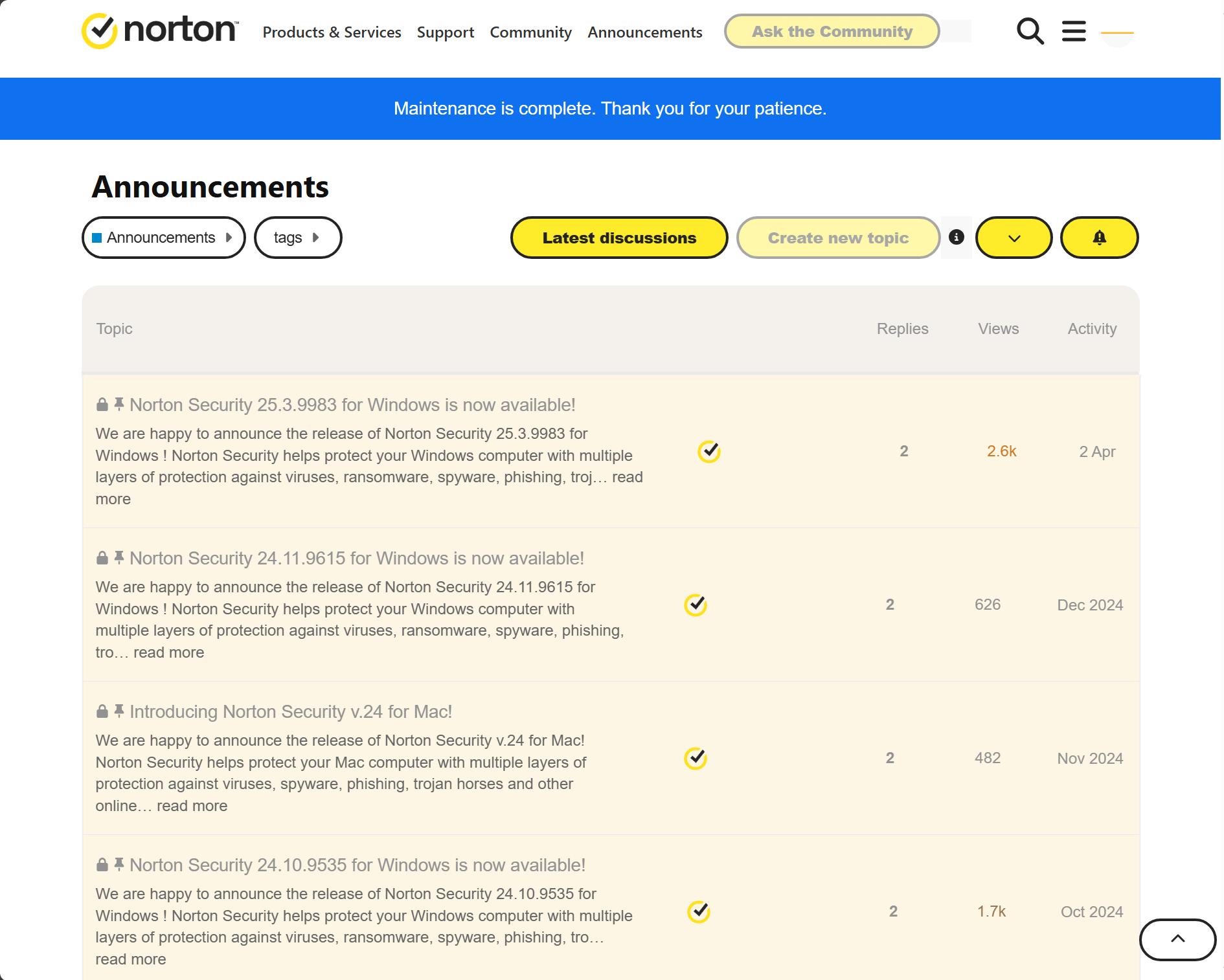Click 'read more' in 24.11.9615 excerpt
This screenshot has width=1224, height=980.
168,652
